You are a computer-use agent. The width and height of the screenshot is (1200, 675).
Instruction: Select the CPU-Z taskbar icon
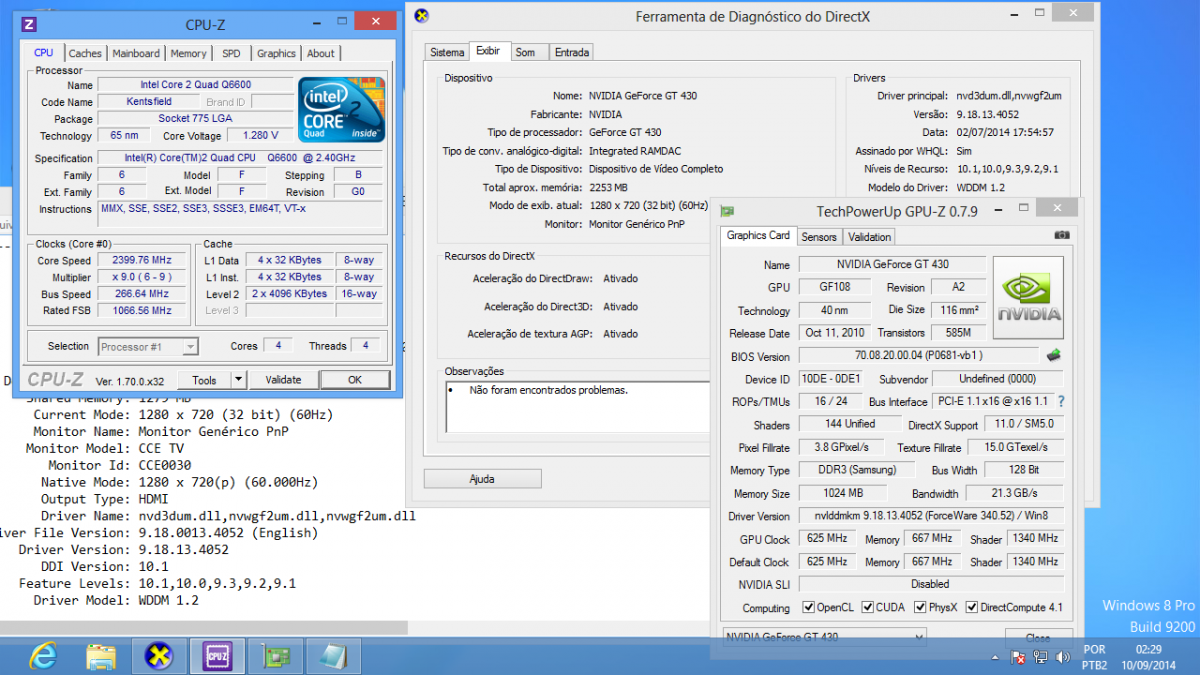click(x=218, y=656)
